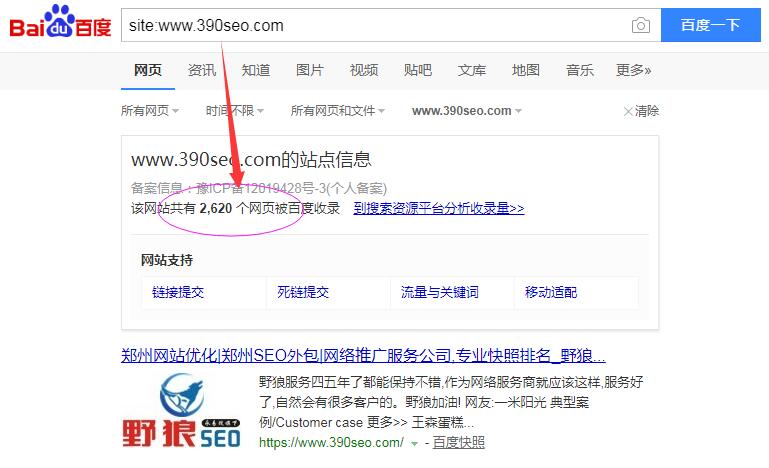Image resolution: width=769 pixels, height=468 pixels.
Task: Open the 视频 tab
Action: tap(363, 70)
